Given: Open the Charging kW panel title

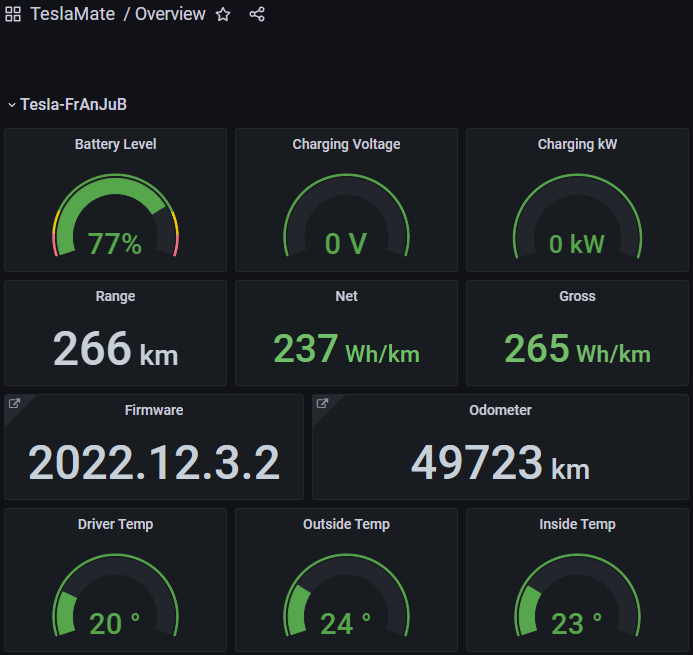Looking at the screenshot, I should (x=577, y=144).
